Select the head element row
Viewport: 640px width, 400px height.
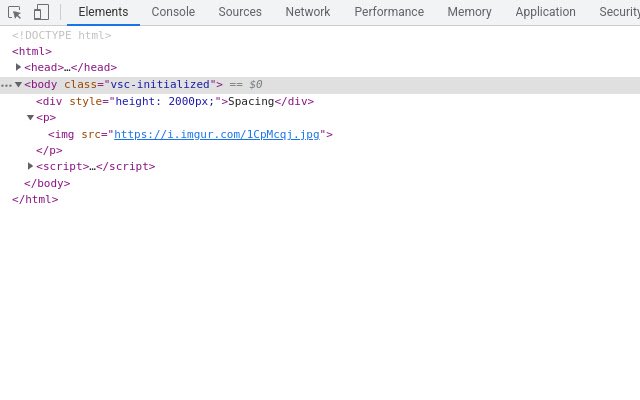point(71,67)
